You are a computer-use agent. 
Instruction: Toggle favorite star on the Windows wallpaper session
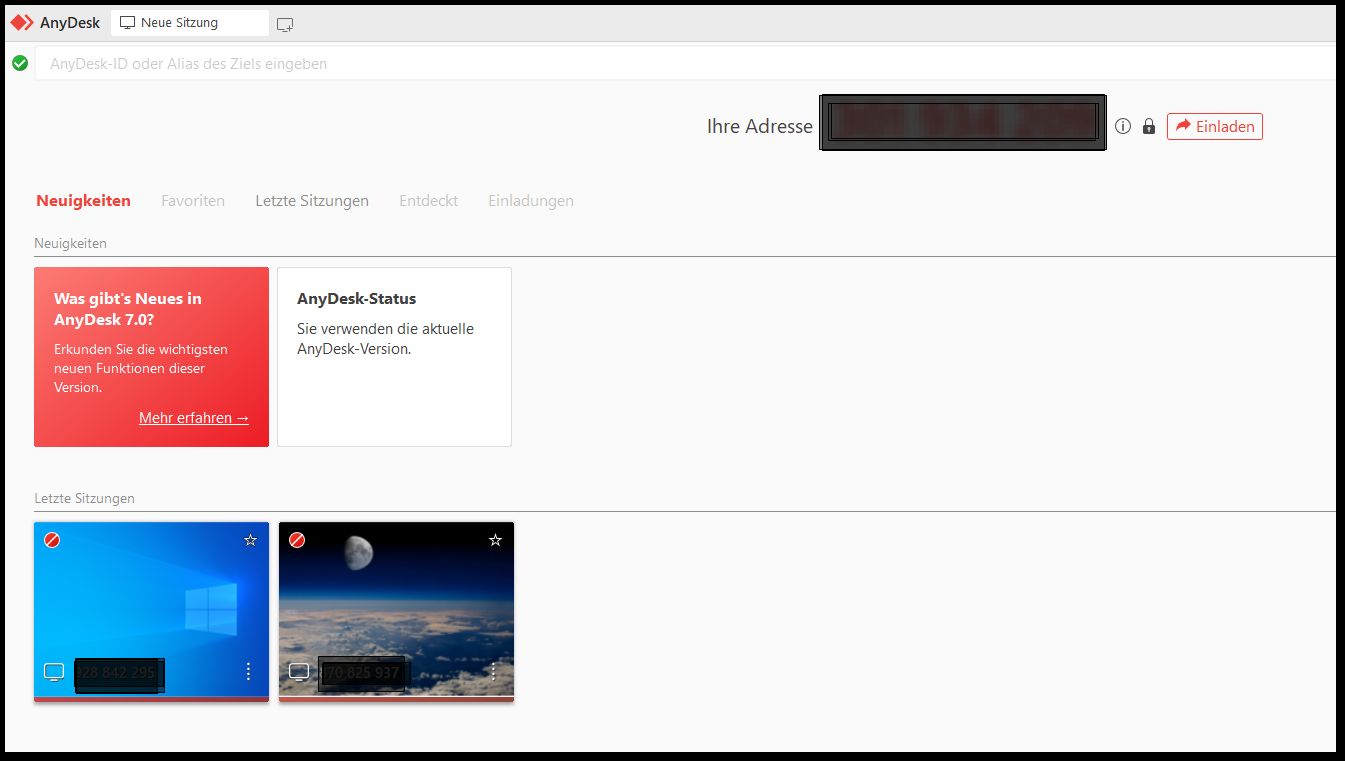click(250, 540)
